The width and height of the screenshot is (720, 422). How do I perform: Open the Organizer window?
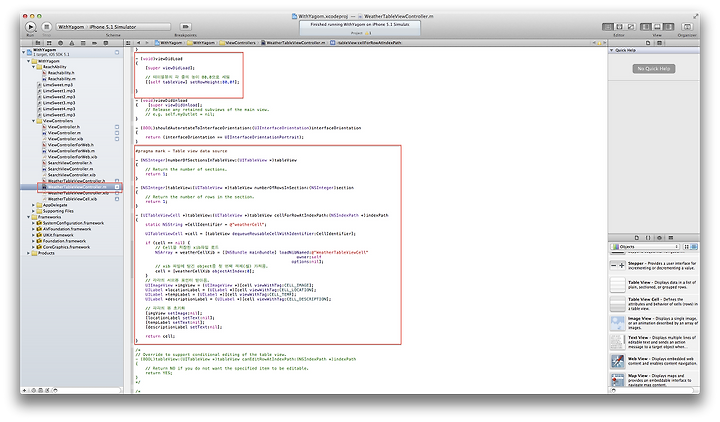(x=687, y=27)
